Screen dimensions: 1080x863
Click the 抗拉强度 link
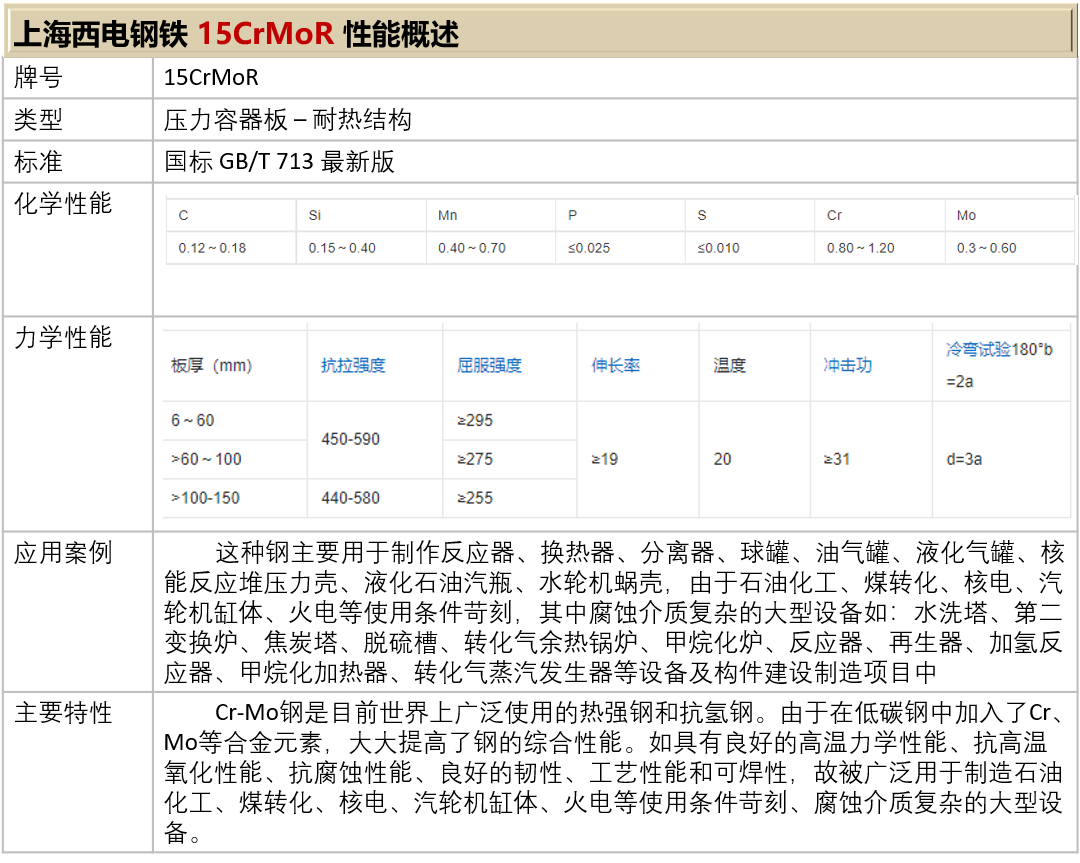click(x=353, y=366)
